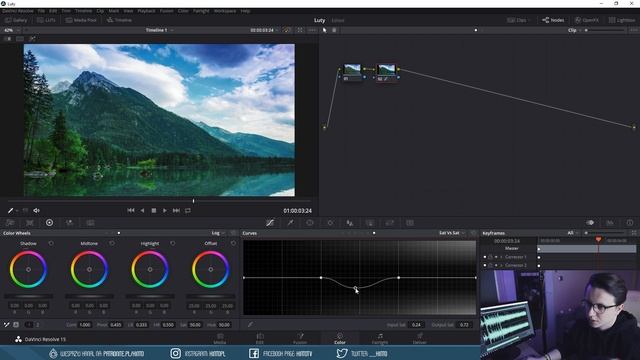
Task: Toggle the Nodes panel
Action: pyautogui.click(x=553, y=20)
